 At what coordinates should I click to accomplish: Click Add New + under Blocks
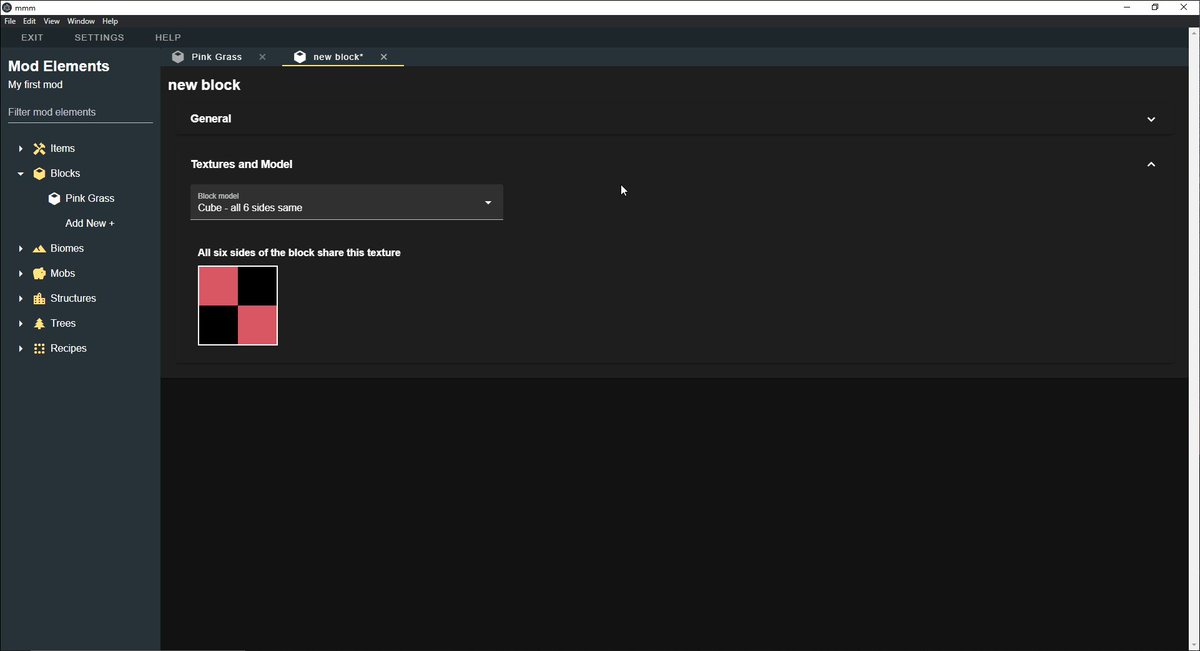[x=90, y=223]
